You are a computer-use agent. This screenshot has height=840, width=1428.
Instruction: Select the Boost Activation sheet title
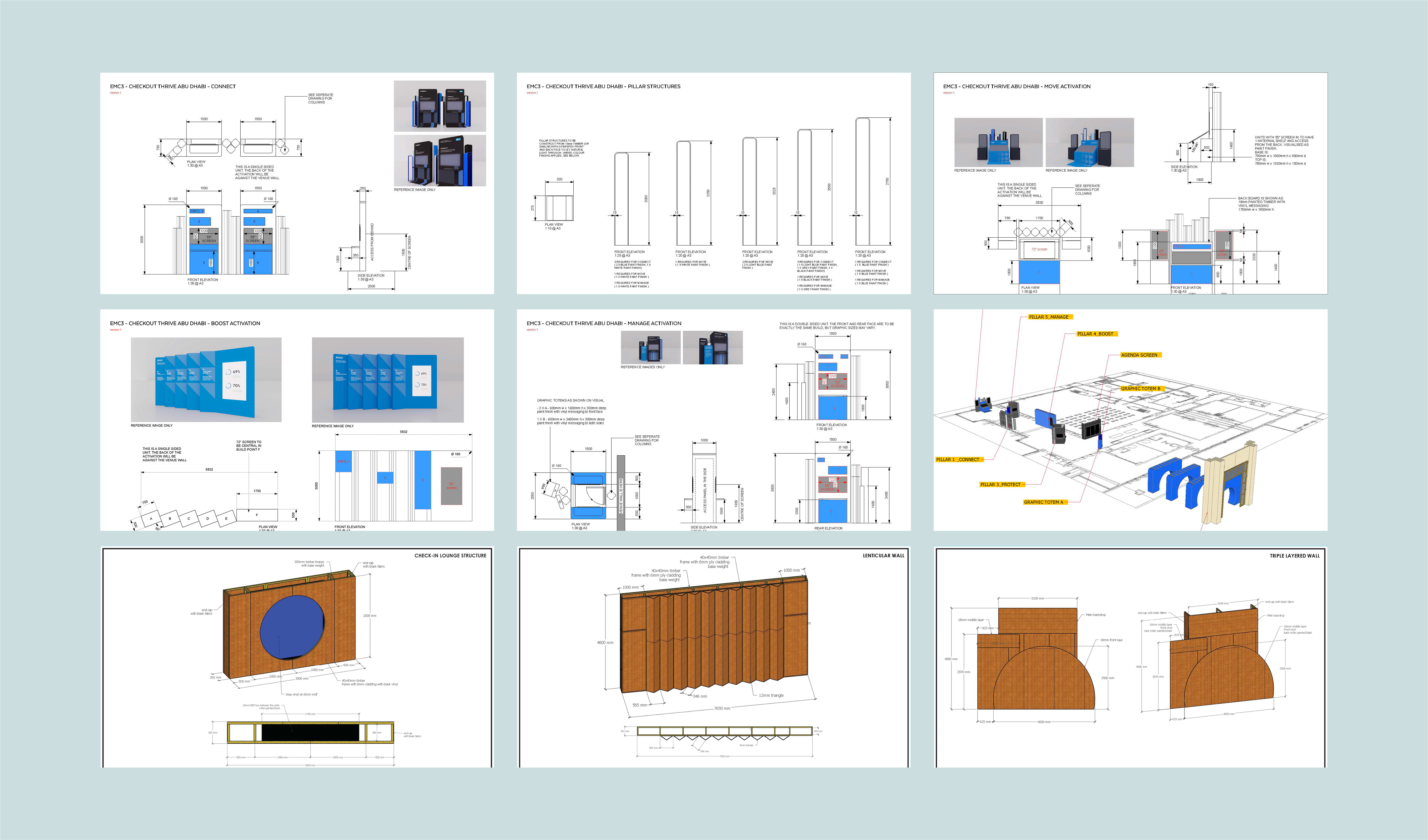[x=185, y=323]
